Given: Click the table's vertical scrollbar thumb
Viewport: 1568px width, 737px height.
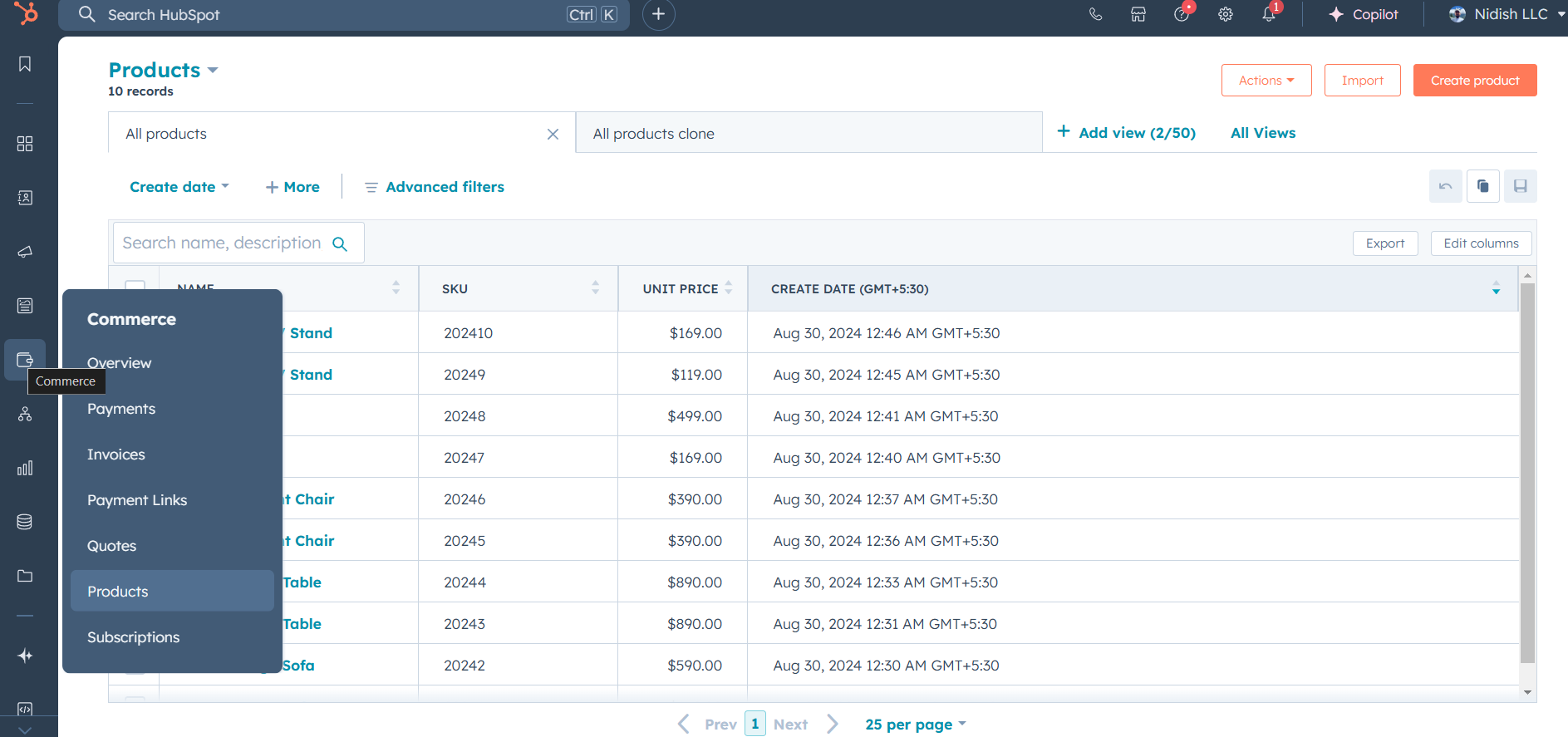Looking at the screenshot, I should pos(1527,473).
